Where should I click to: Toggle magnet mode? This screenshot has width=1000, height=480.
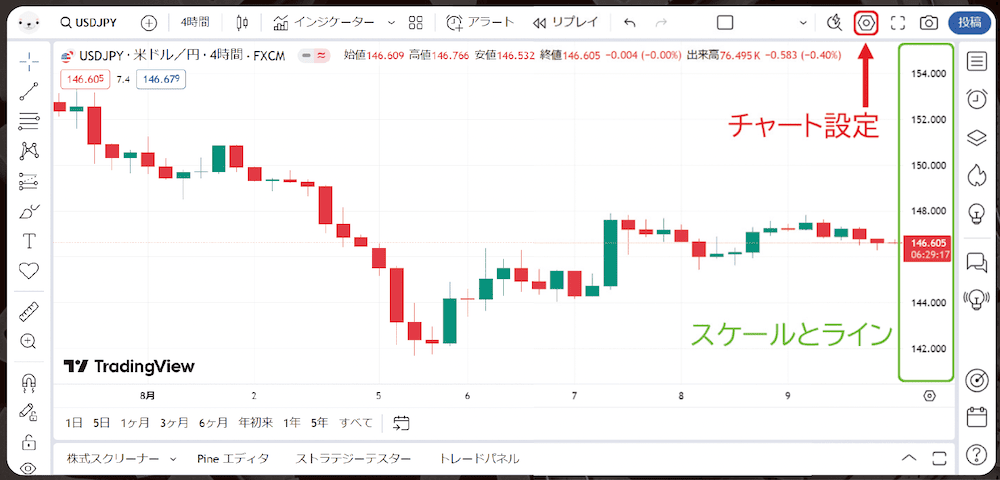[x=29, y=382]
